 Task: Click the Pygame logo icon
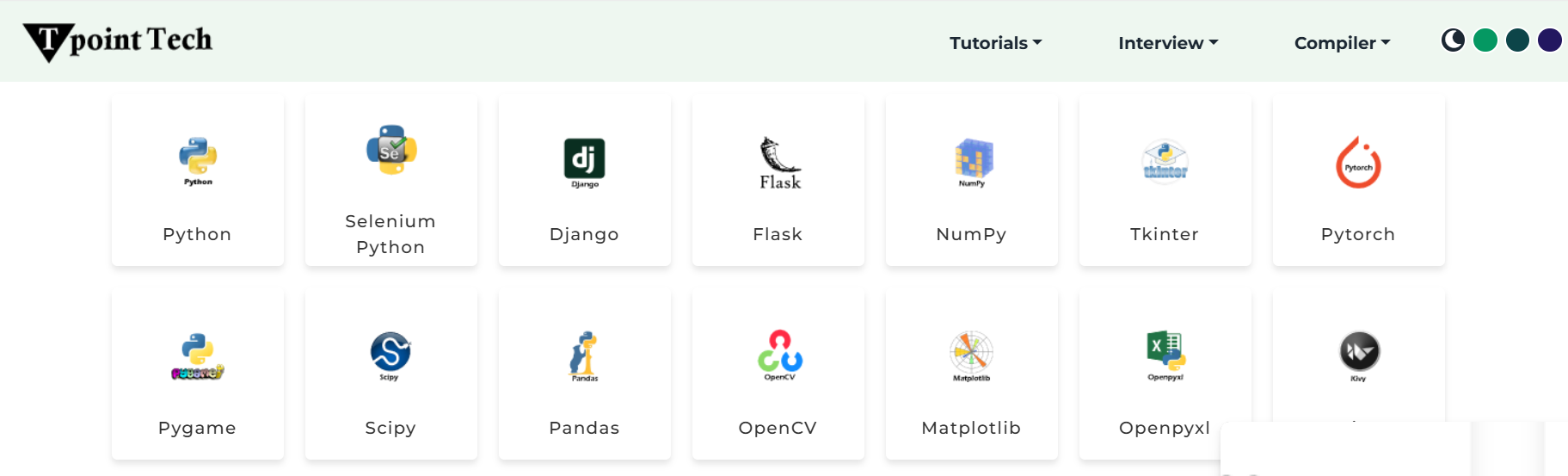[x=198, y=356]
